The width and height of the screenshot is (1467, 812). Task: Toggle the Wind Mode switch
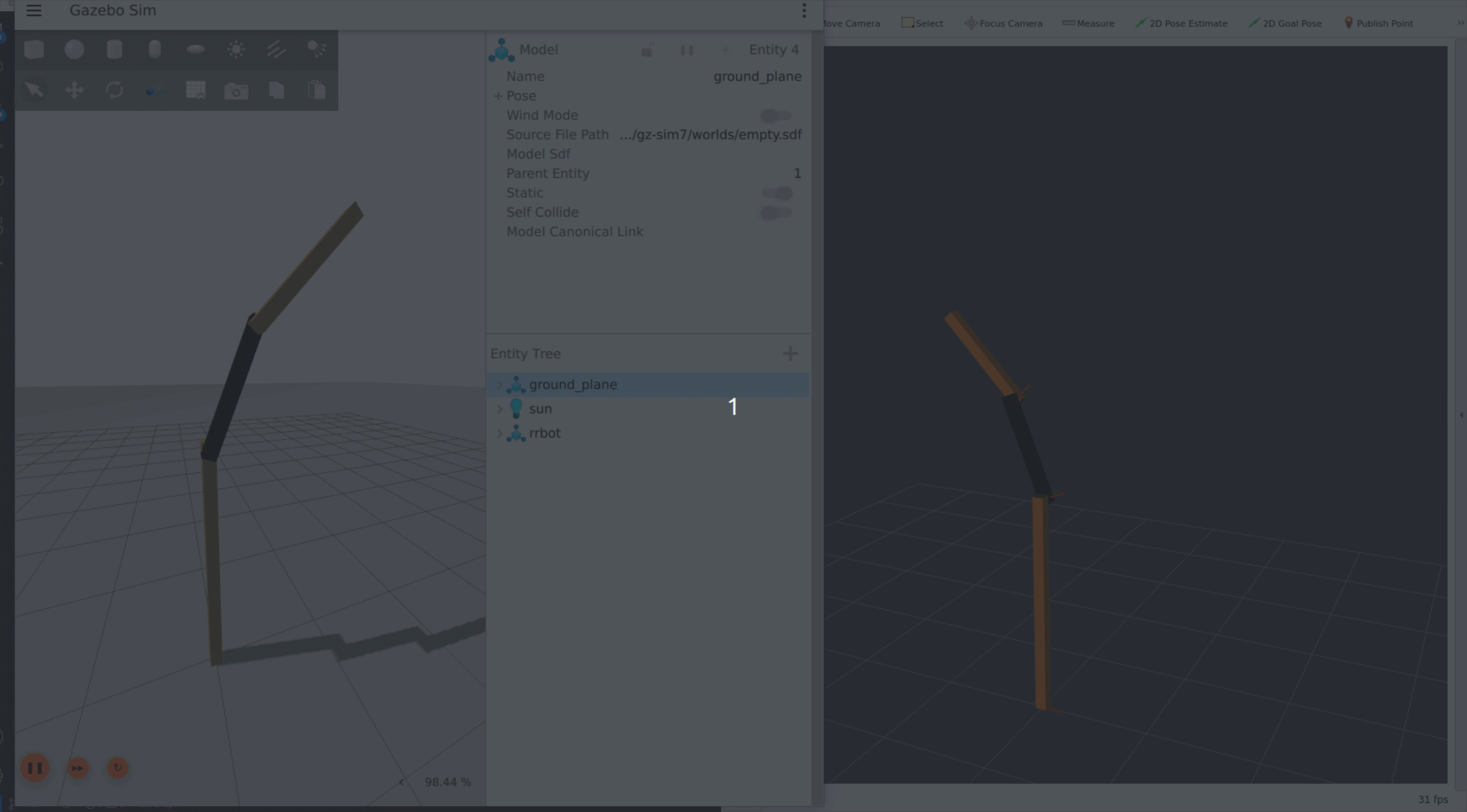click(776, 116)
